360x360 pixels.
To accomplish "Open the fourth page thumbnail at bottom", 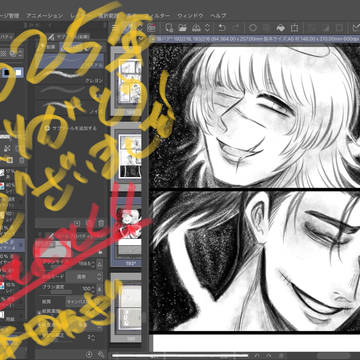I will pyautogui.click(x=129, y=307).
